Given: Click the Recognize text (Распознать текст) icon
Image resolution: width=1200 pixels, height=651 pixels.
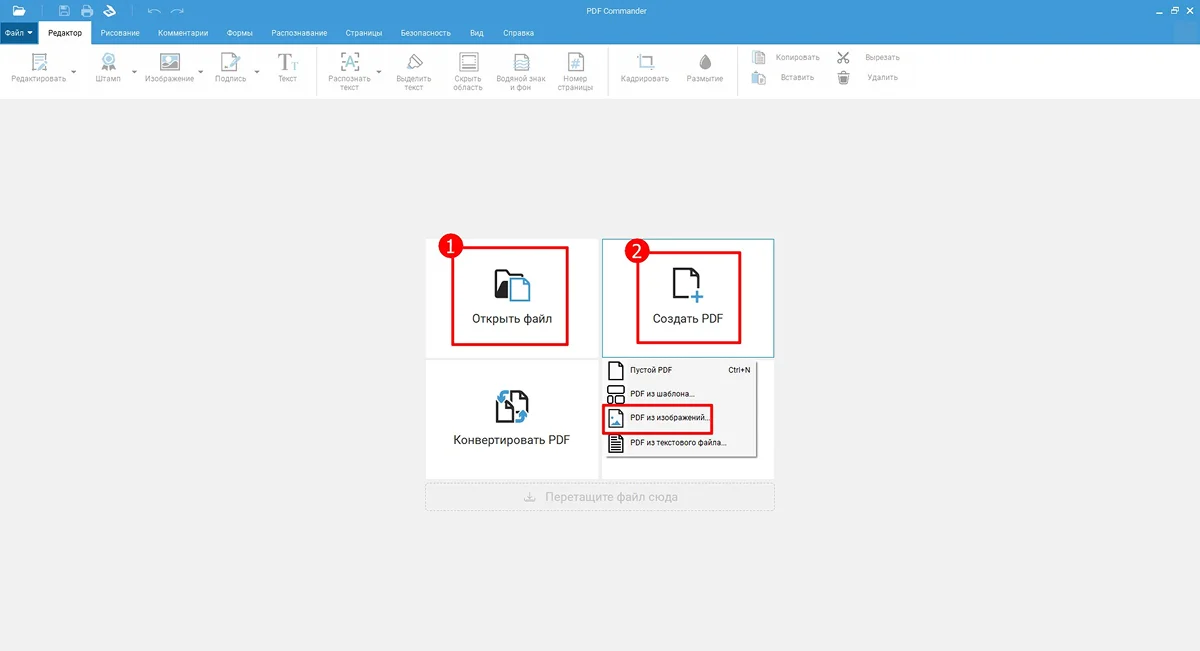Looking at the screenshot, I should pos(349,64).
